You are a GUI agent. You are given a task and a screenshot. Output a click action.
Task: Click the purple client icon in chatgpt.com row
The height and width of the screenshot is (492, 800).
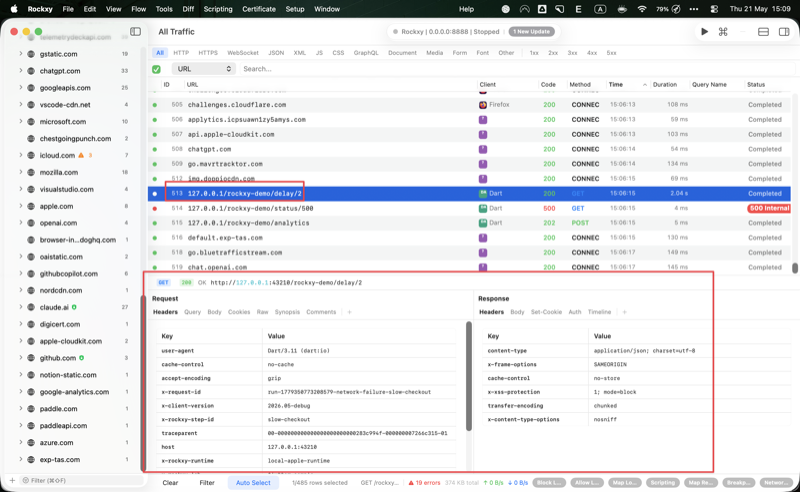(x=483, y=149)
